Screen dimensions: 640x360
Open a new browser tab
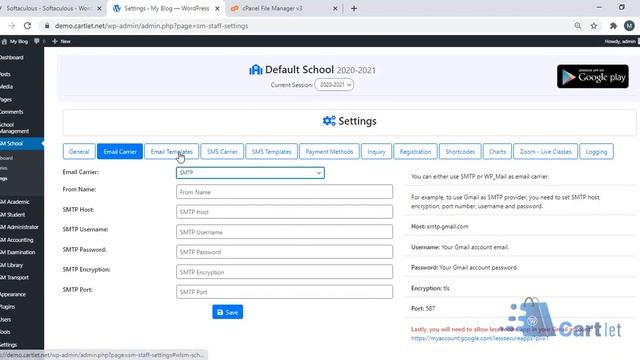coord(354,8)
